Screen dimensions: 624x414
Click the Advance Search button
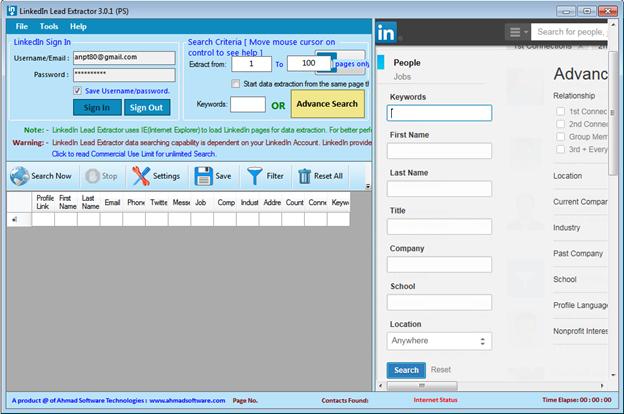point(327,104)
